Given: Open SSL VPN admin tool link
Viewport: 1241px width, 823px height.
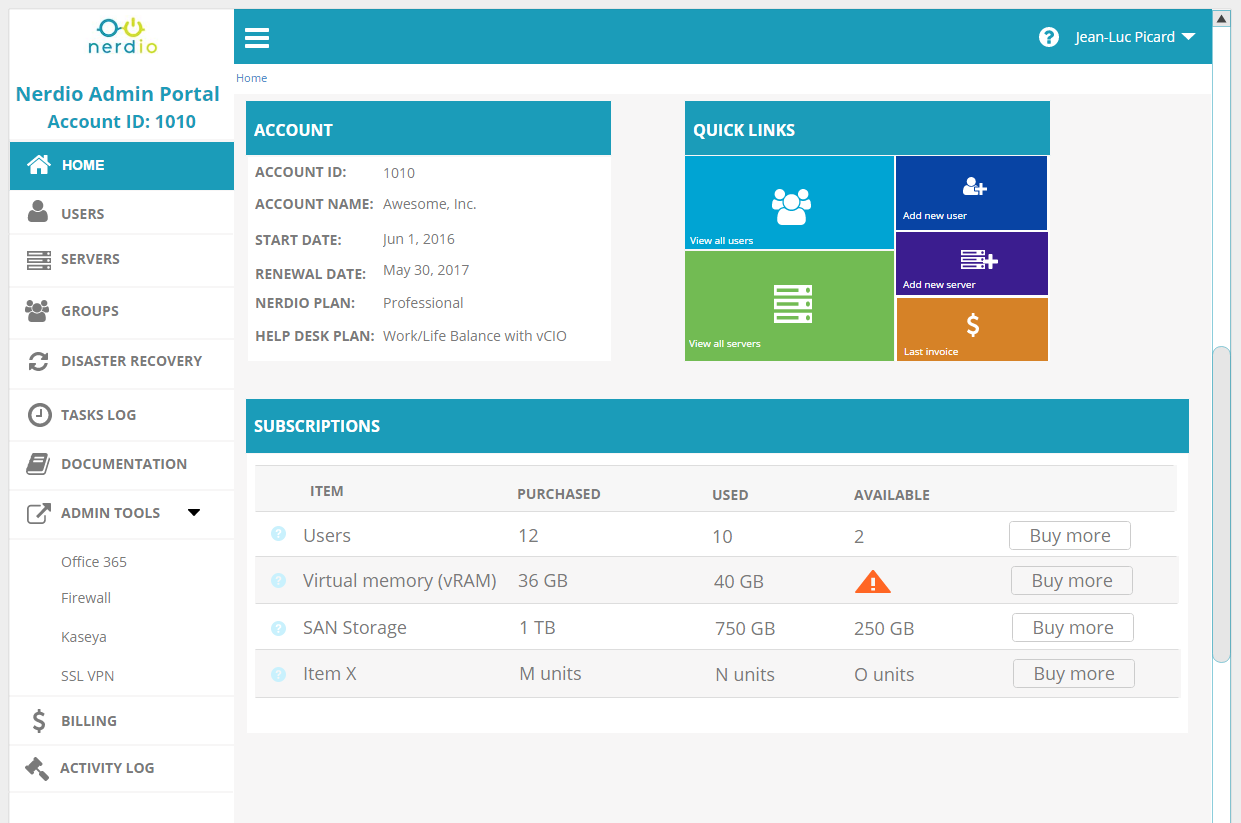Looking at the screenshot, I should [x=88, y=676].
